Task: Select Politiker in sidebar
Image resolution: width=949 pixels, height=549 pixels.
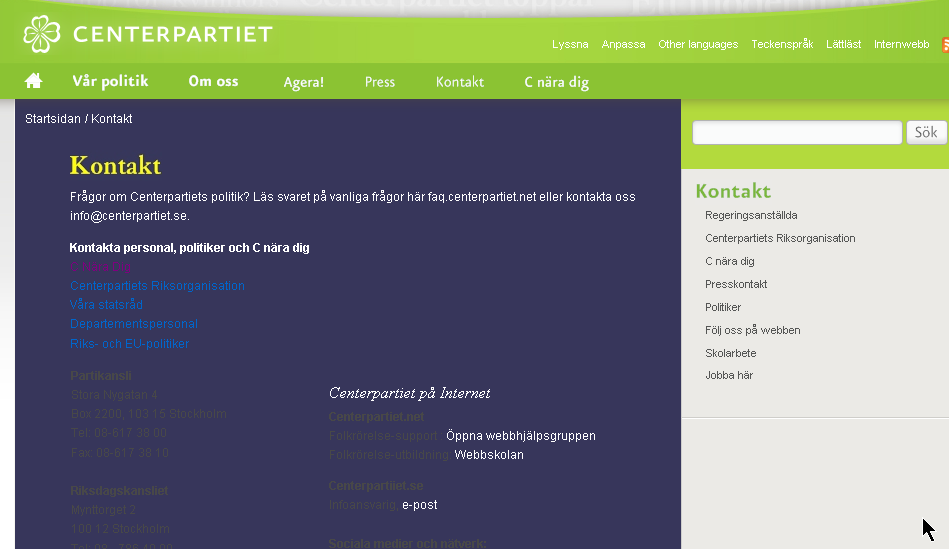Action: pos(723,307)
